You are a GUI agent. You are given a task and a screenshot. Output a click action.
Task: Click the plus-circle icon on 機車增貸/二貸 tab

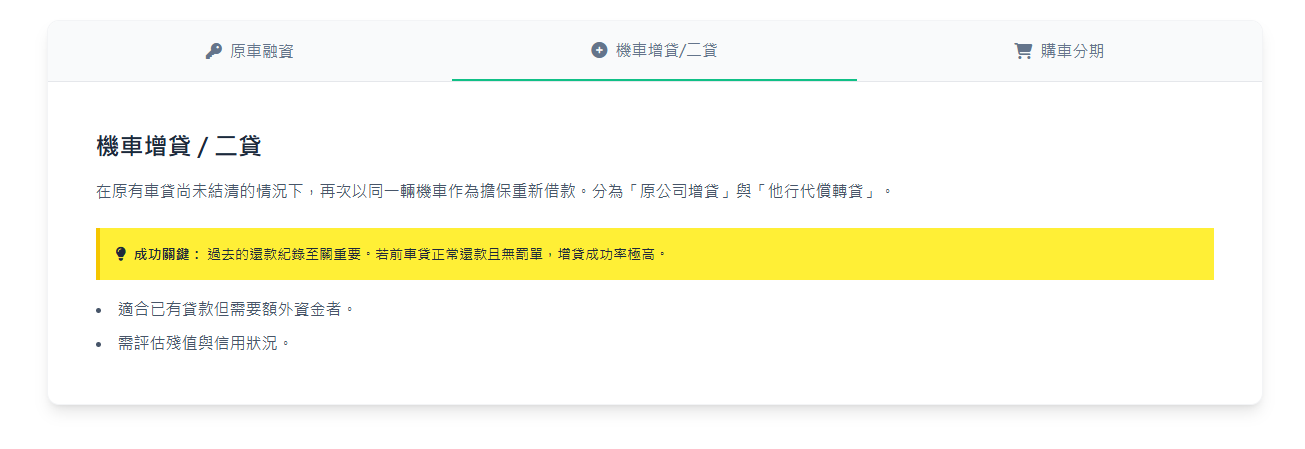(599, 50)
